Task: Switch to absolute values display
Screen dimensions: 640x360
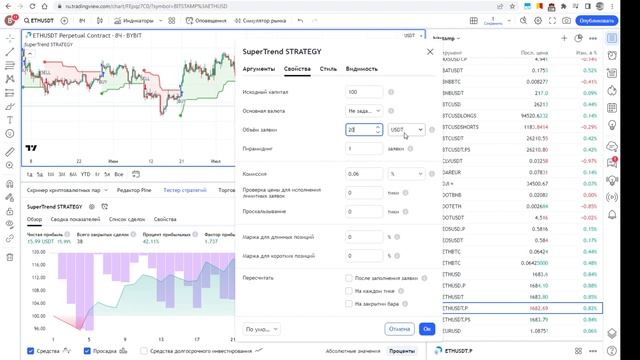Action: click(353, 351)
